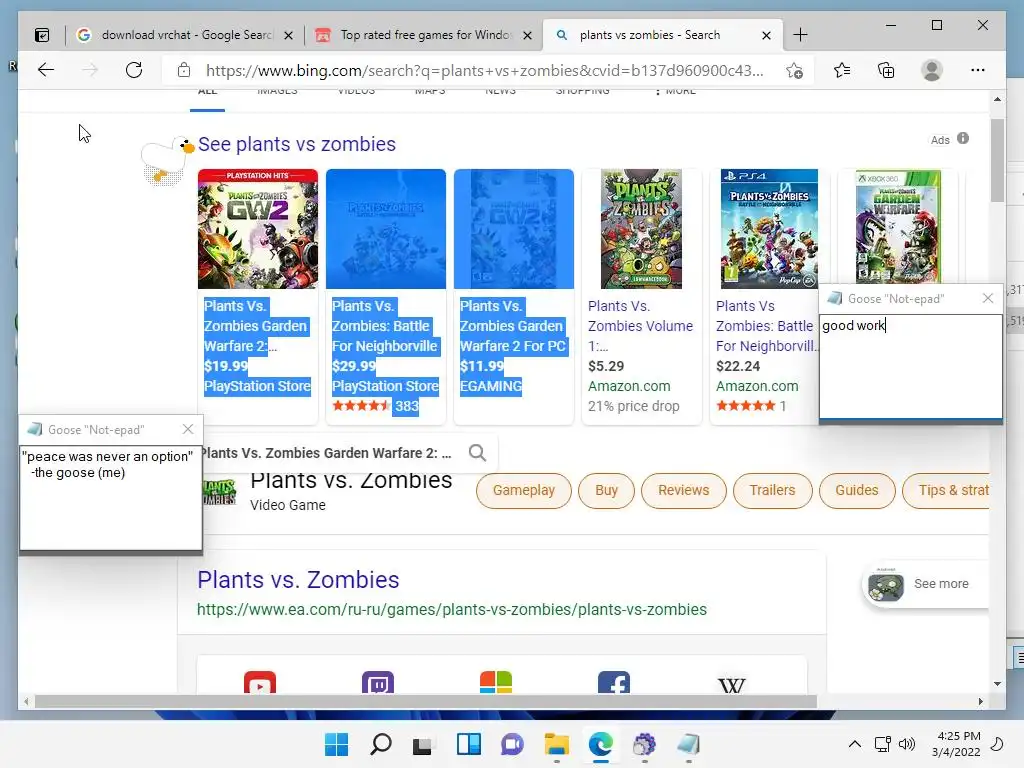Open Task View on taskbar
Viewport: 1024px width, 768px height.
click(423, 744)
